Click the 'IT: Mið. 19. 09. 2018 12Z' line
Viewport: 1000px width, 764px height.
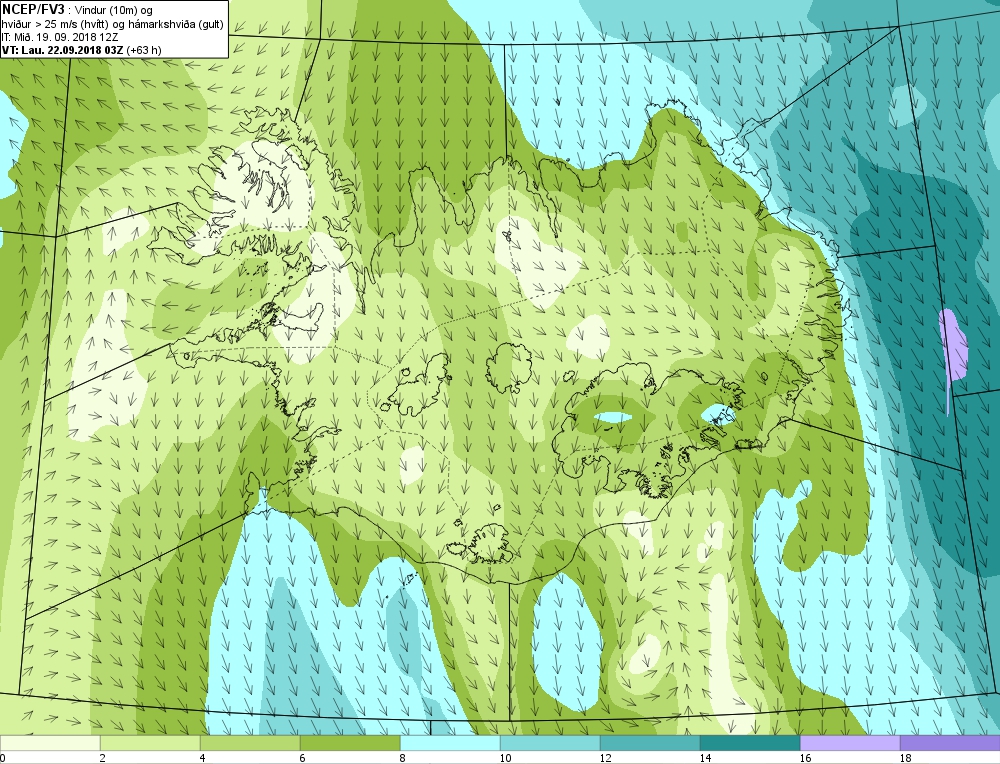click(60, 38)
